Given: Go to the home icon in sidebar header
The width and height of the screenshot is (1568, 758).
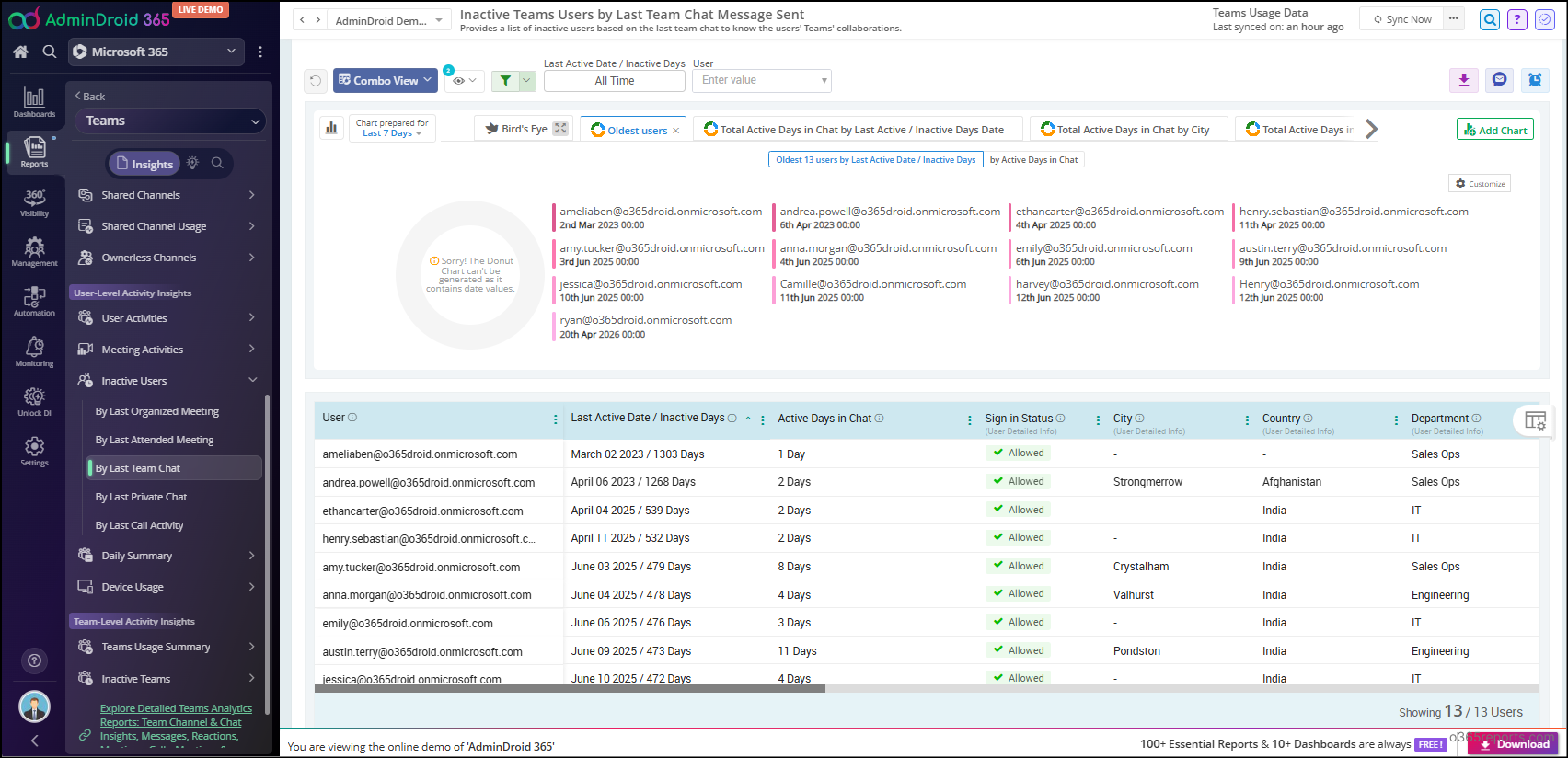Looking at the screenshot, I should (20, 52).
